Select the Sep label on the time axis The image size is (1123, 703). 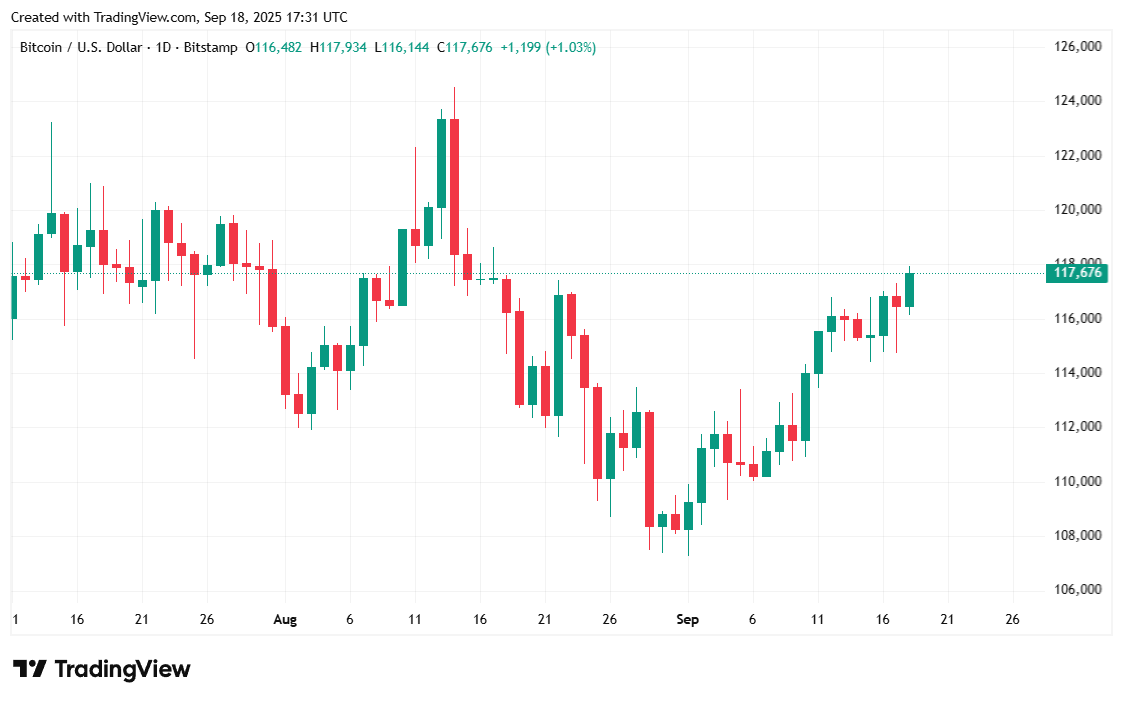click(x=687, y=620)
